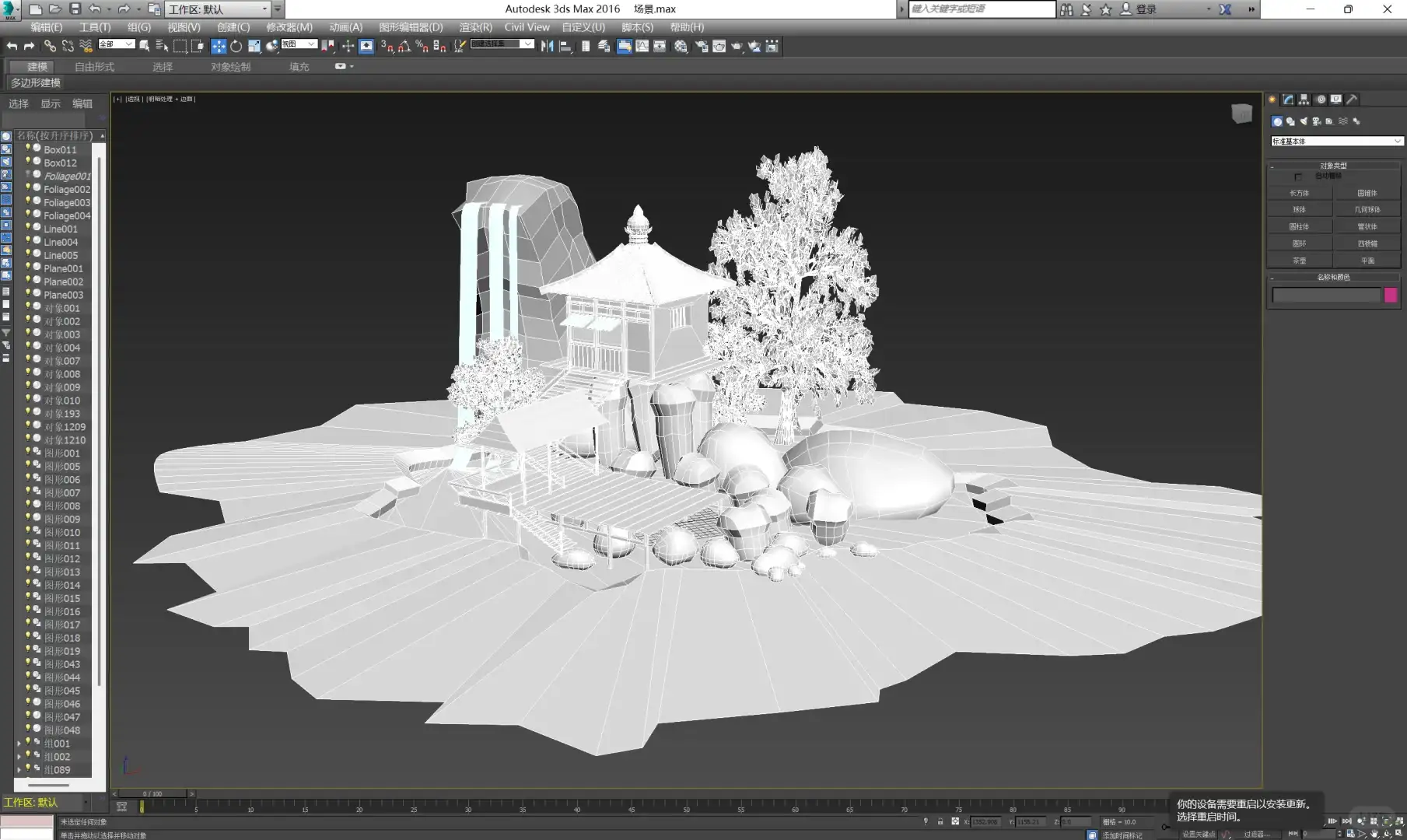Switch to the 自由形式 ribbon tab
The width and height of the screenshot is (1407, 840).
pyautogui.click(x=94, y=67)
